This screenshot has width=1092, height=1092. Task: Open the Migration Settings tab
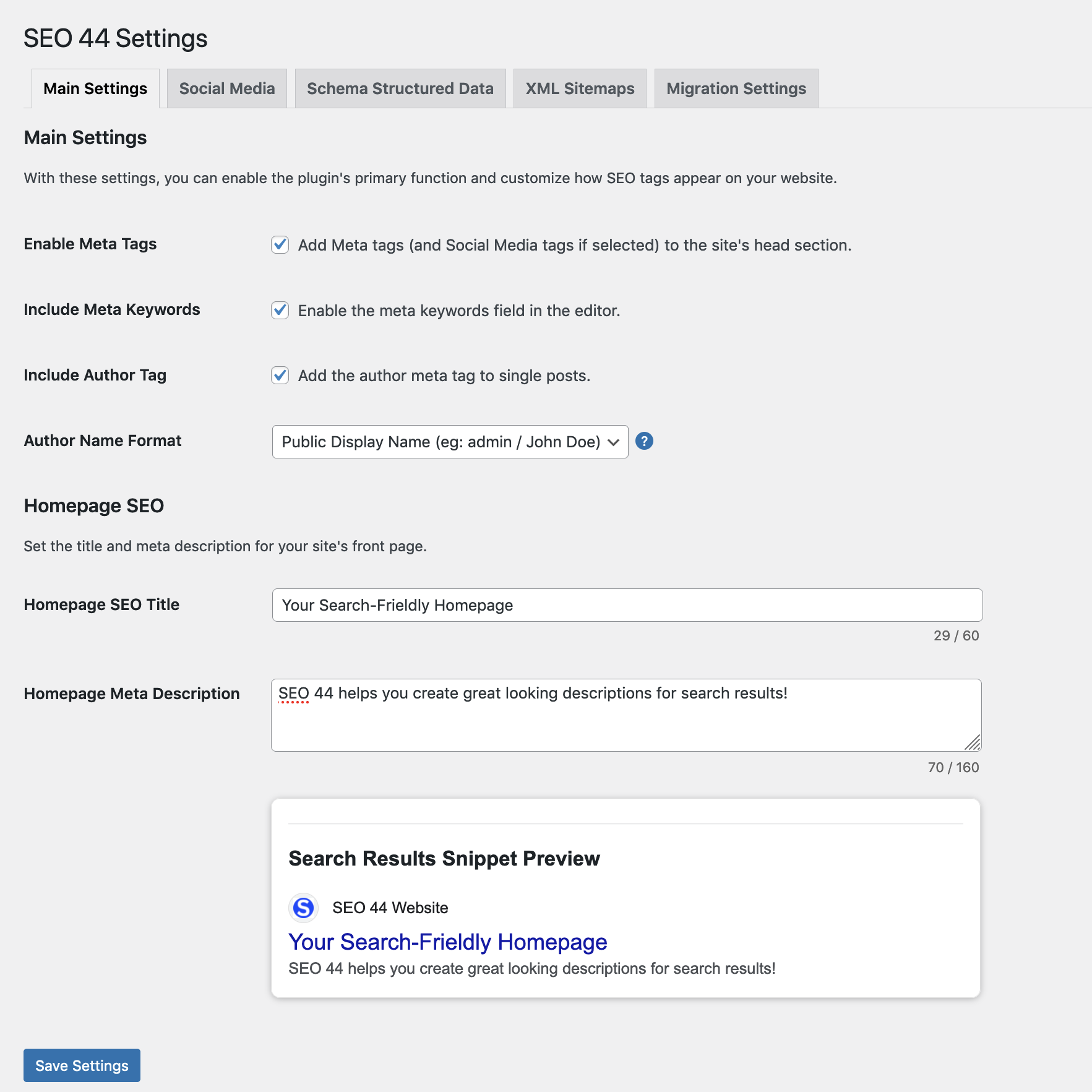pyautogui.click(x=736, y=88)
